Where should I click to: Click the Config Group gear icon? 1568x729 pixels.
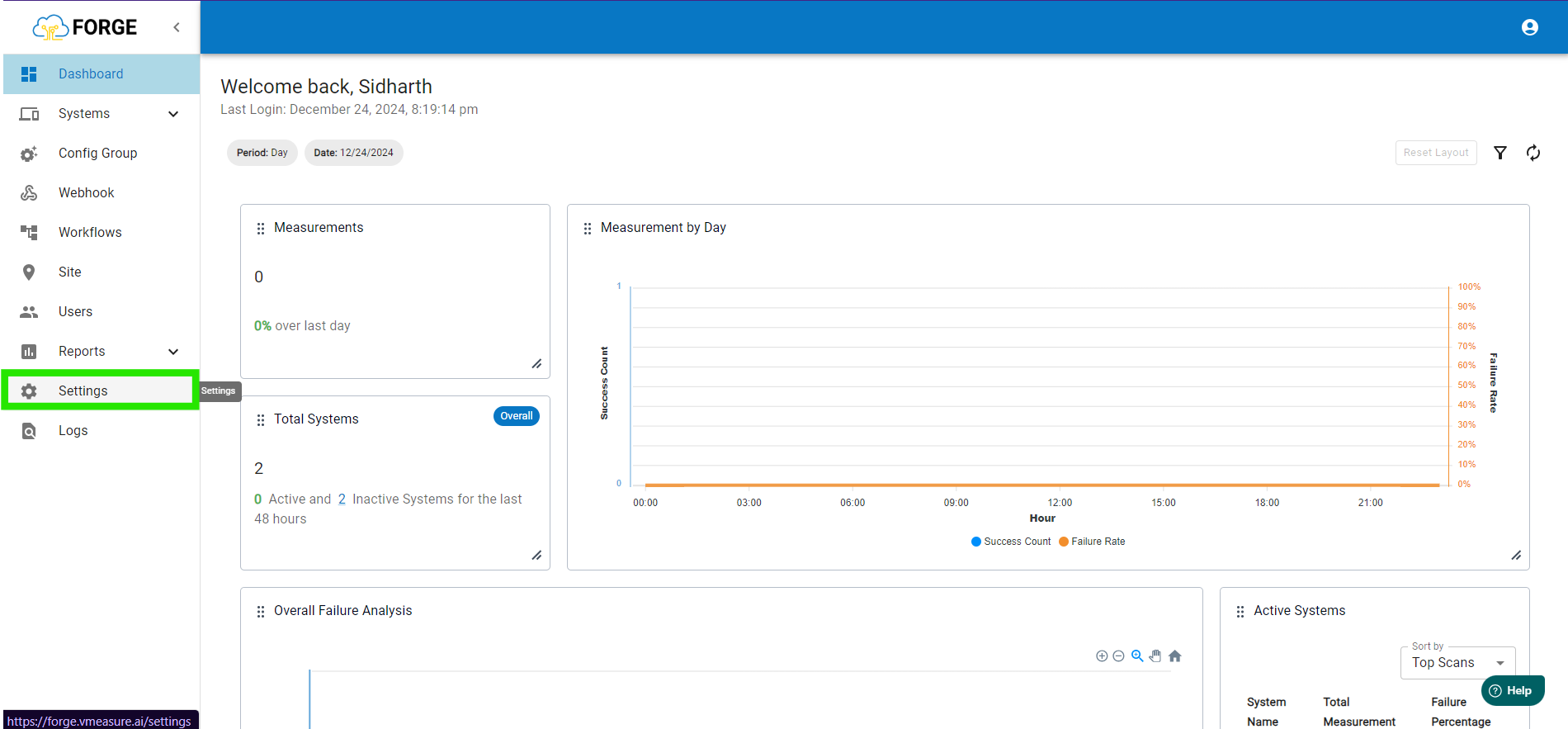[29, 154]
